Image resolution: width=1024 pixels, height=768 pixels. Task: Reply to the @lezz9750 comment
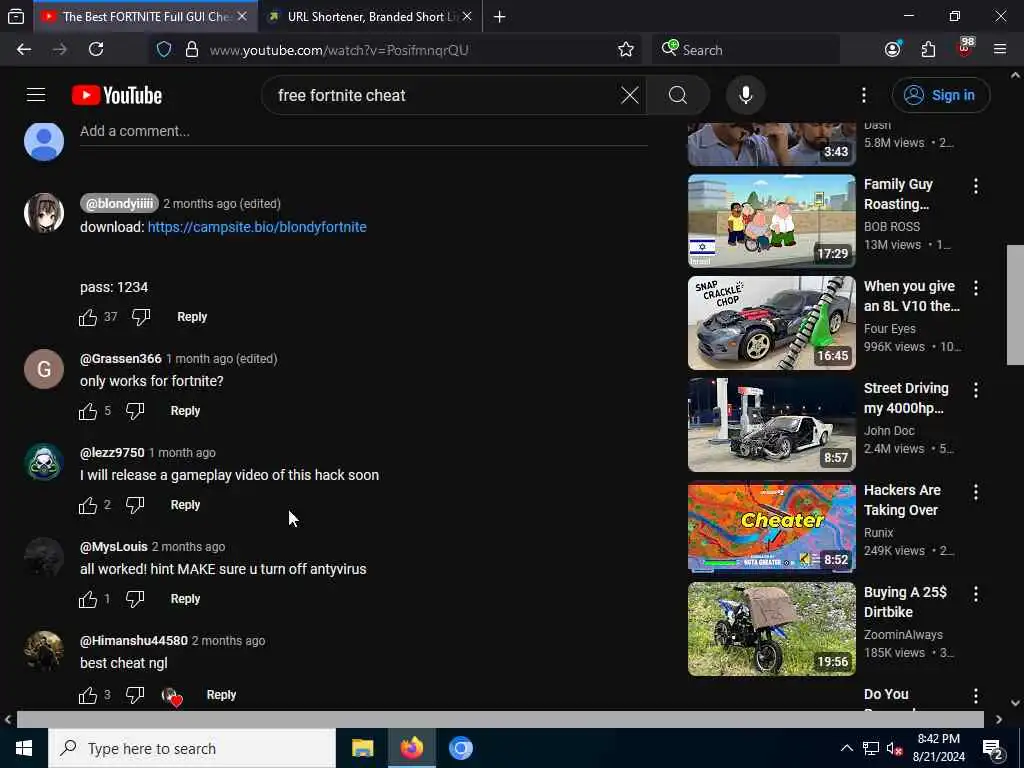pyautogui.click(x=185, y=505)
